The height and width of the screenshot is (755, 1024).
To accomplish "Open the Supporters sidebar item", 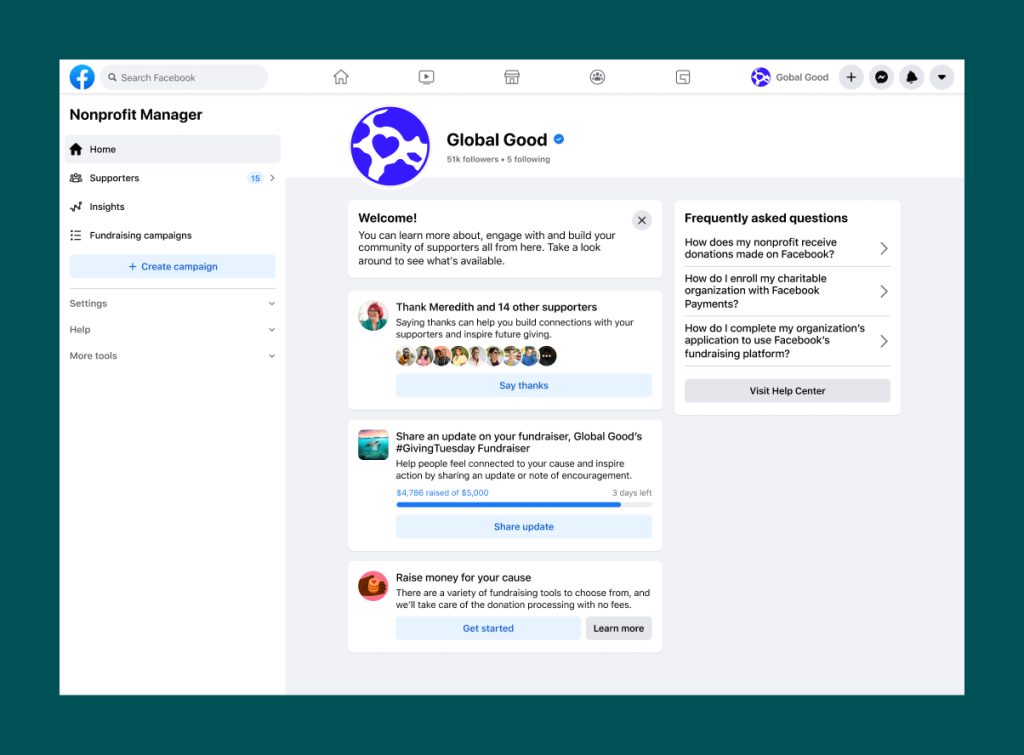I will point(114,178).
